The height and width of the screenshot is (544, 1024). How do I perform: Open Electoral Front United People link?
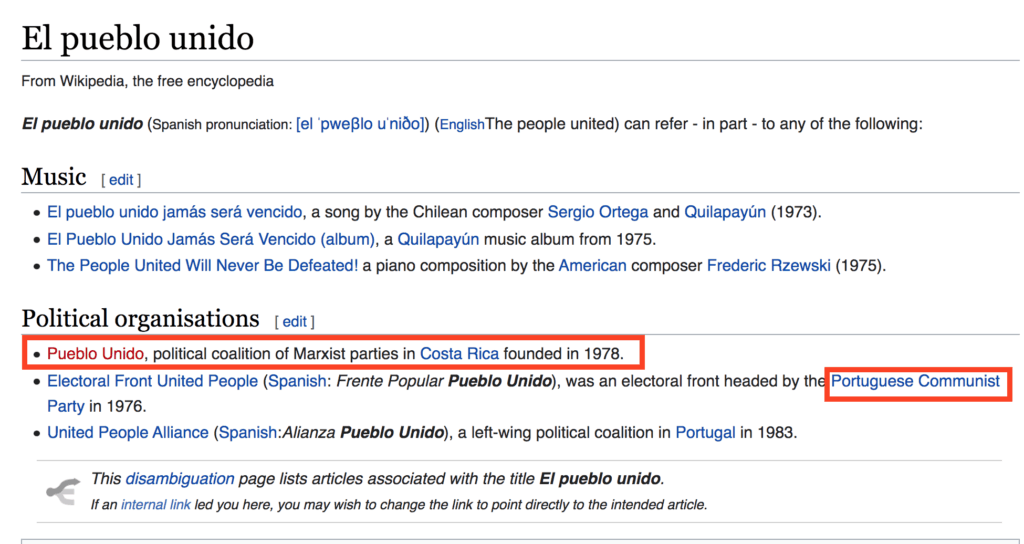tap(152, 381)
